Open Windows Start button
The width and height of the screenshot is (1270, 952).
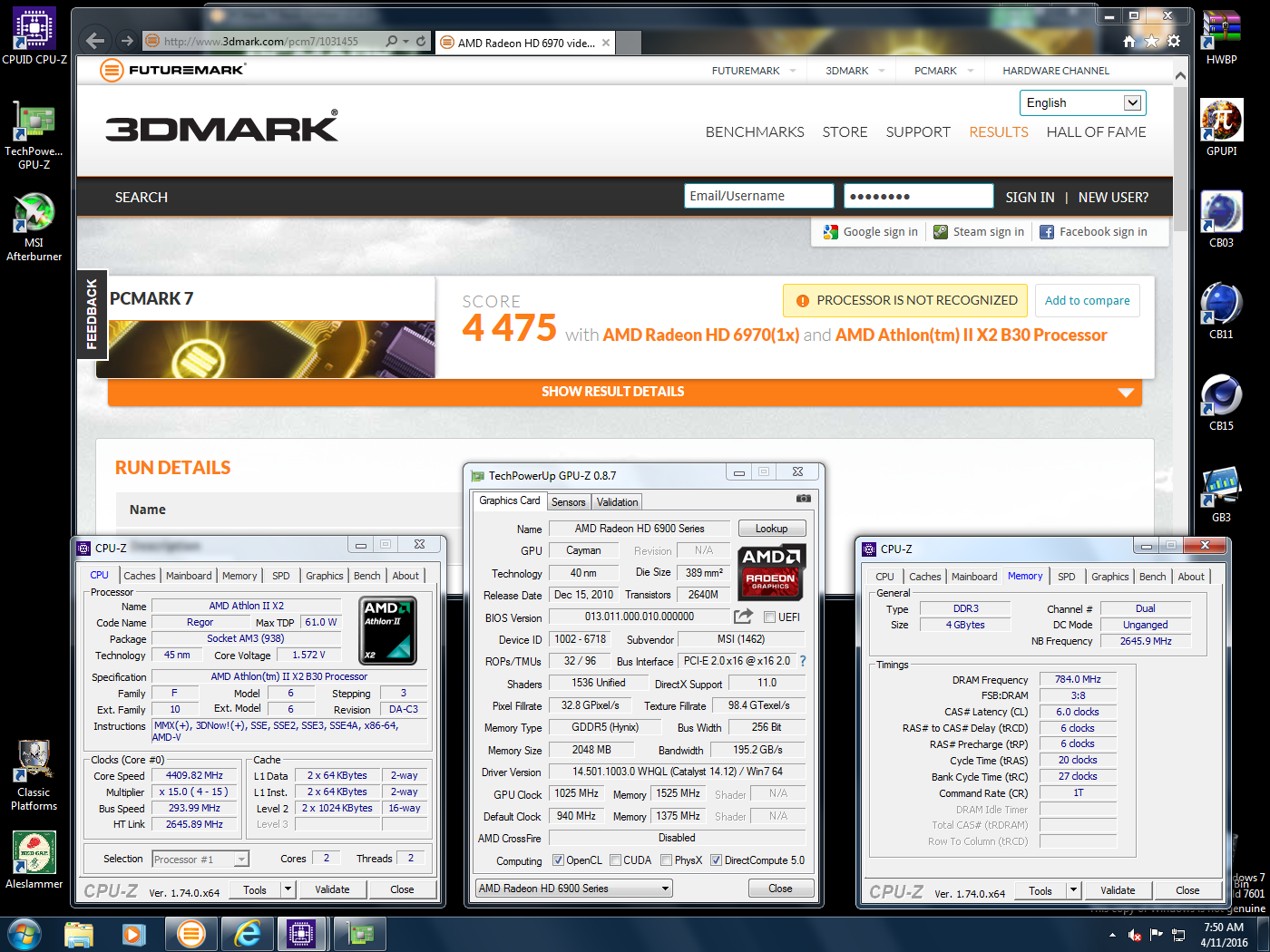[24, 934]
